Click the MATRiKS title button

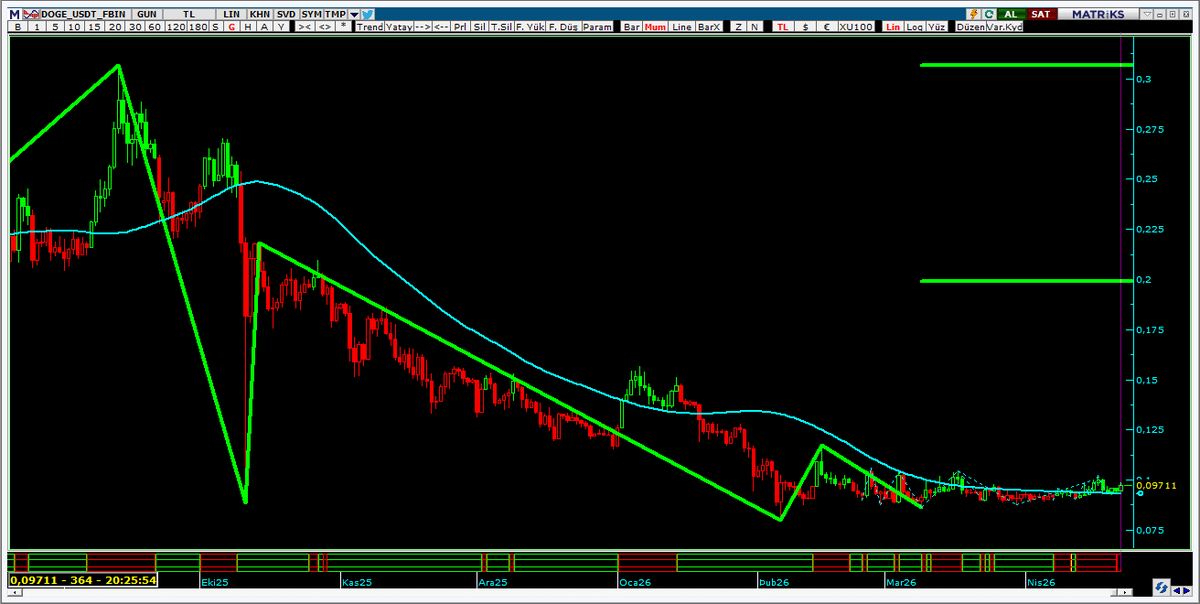[1098, 14]
